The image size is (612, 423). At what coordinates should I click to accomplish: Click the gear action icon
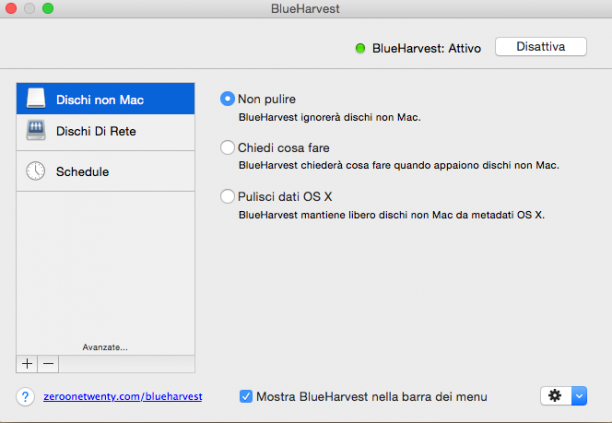pyautogui.click(x=555, y=396)
